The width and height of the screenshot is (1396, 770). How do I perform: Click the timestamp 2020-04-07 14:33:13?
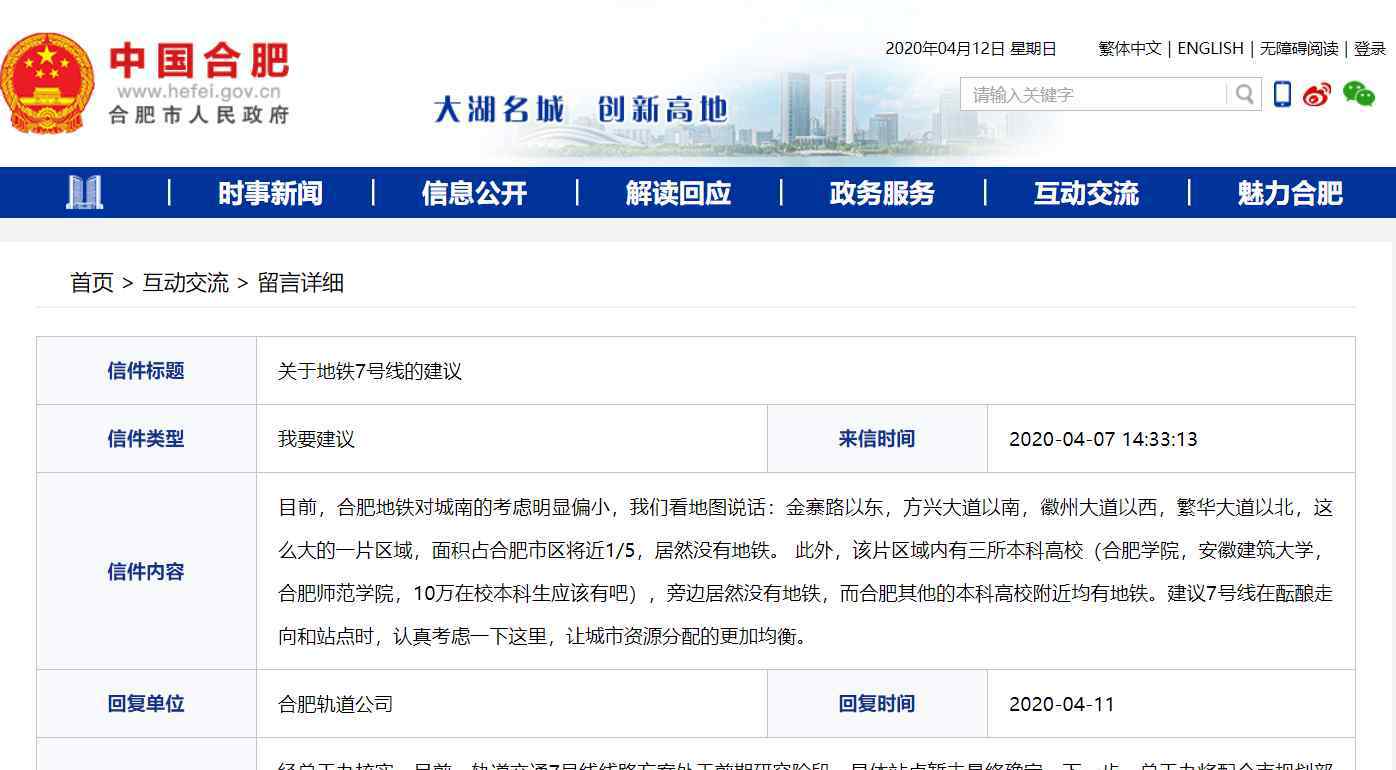(x=1103, y=439)
